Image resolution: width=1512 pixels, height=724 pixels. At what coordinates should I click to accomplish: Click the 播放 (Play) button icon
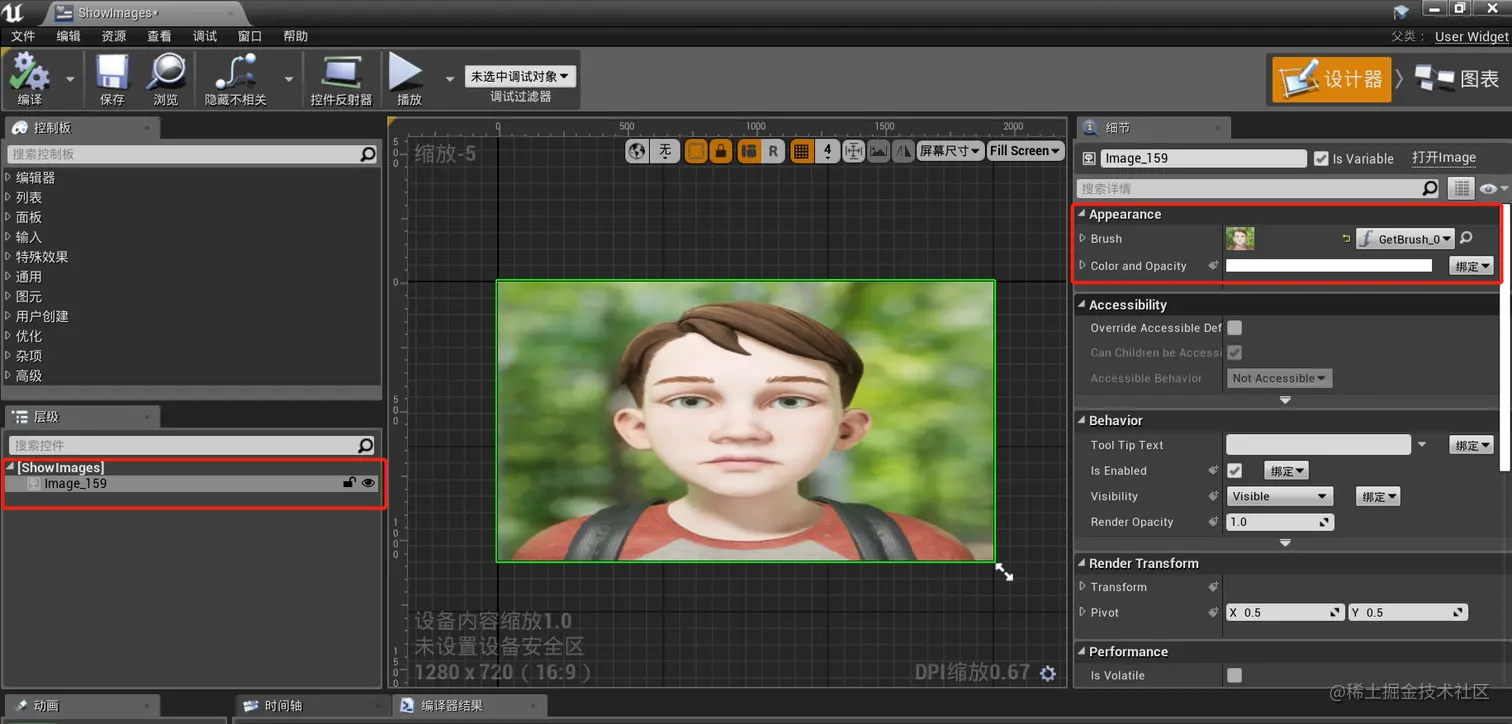(x=407, y=72)
